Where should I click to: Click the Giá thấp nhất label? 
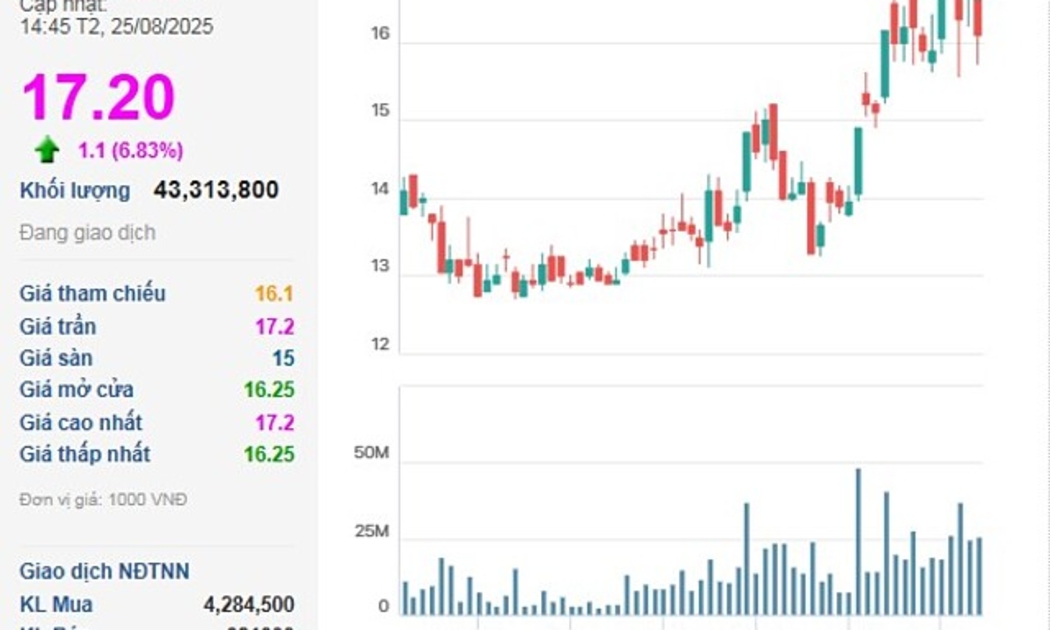pos(85,454)
